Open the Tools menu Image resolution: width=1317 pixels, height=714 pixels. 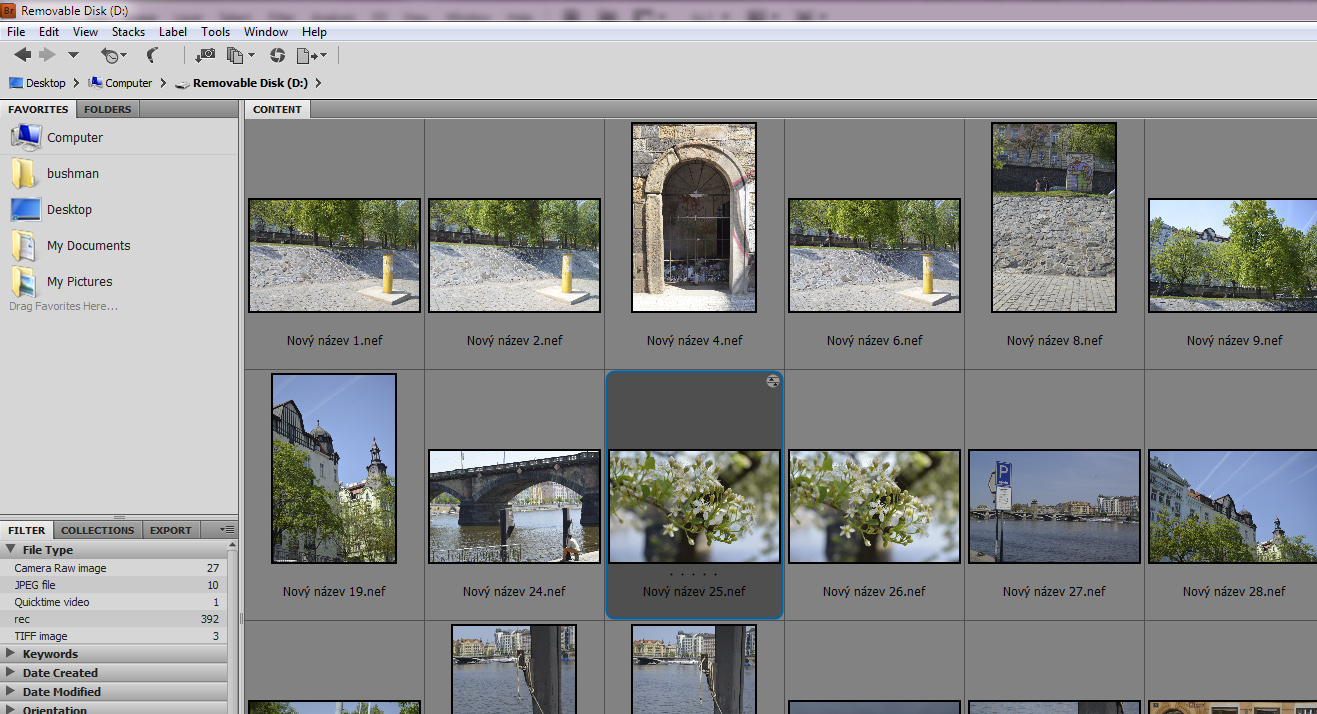coord(216,32)
